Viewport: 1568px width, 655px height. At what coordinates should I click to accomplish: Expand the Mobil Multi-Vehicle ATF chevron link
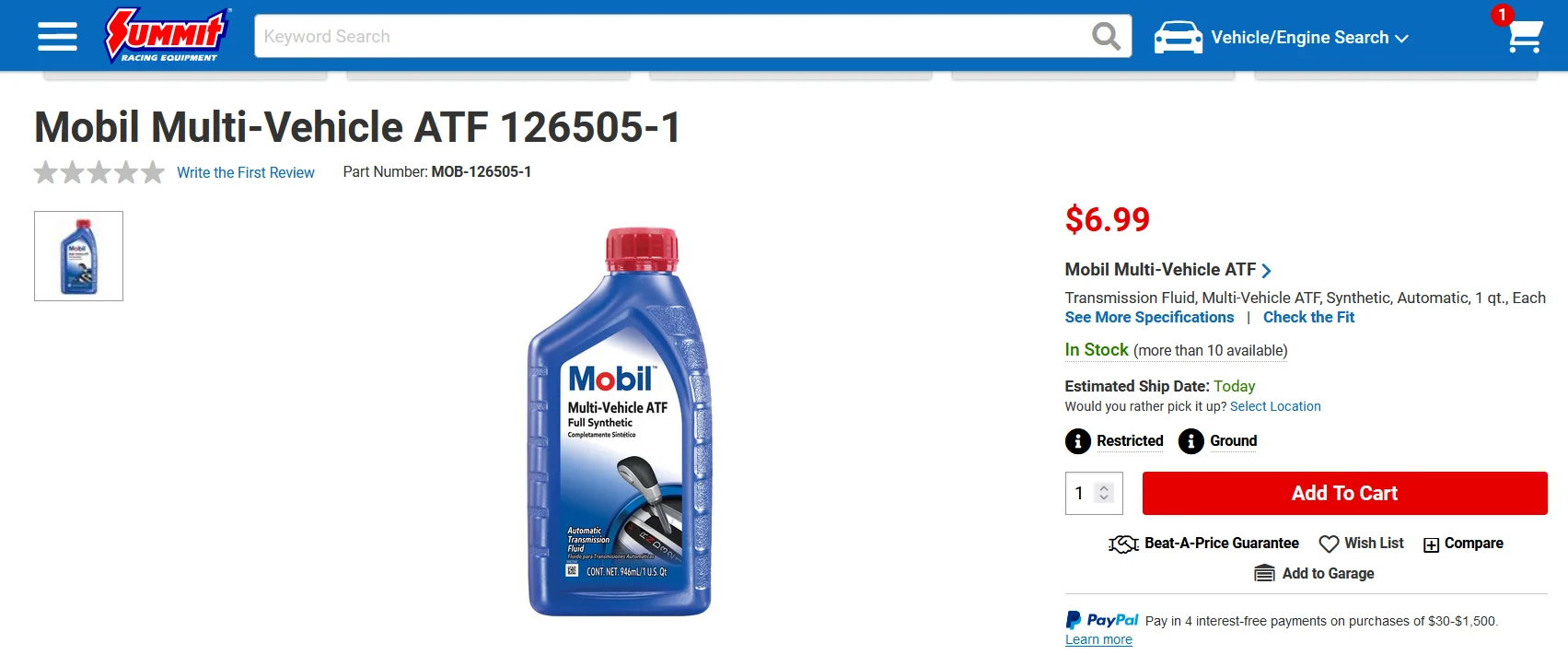1266,271
